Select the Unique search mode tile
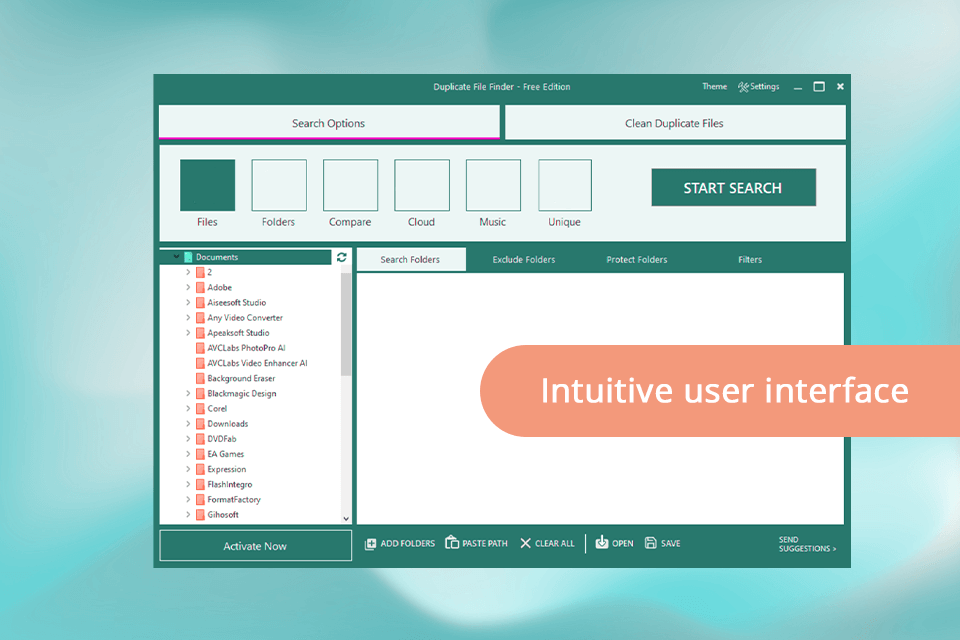 click(x=564, y=185)
